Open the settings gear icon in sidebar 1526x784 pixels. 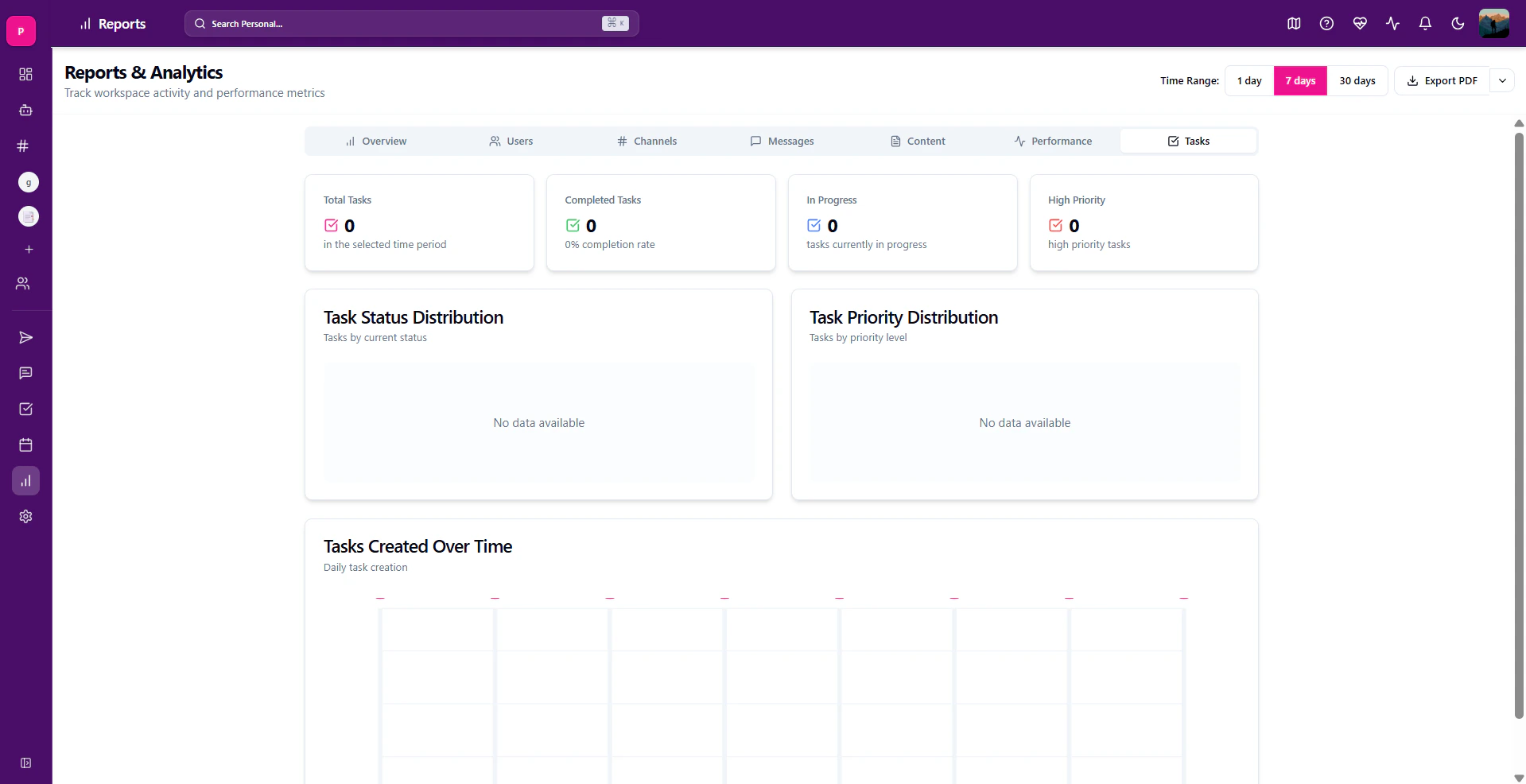click(x=25, y=516)
